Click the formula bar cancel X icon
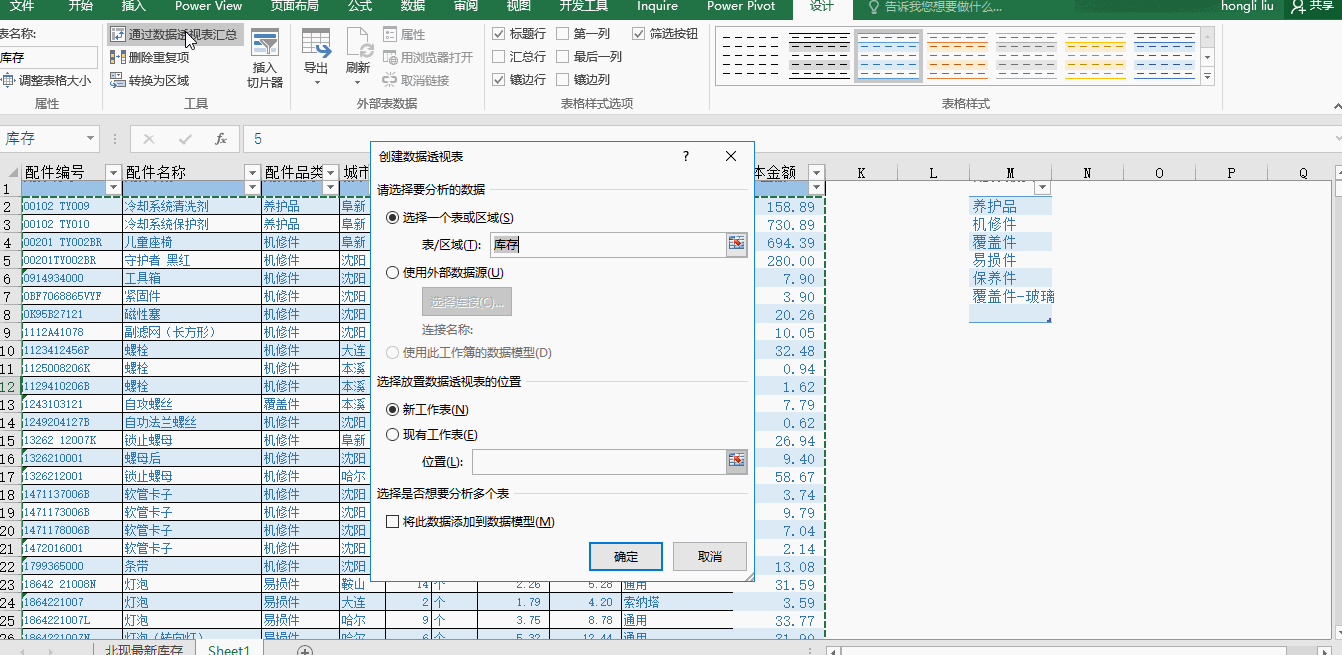 (x=150, y=139)
